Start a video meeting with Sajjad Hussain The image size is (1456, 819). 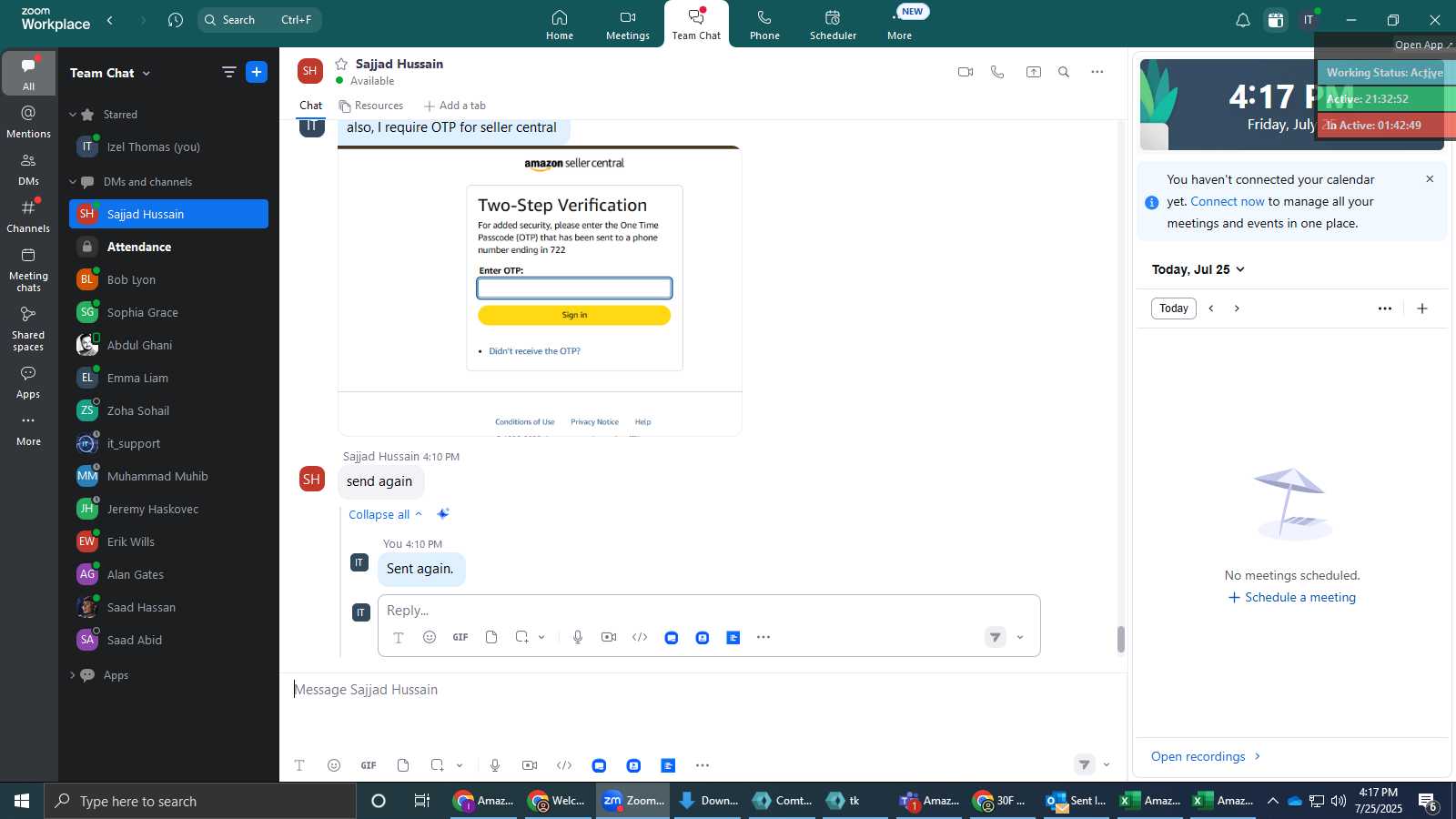(966, 72)
